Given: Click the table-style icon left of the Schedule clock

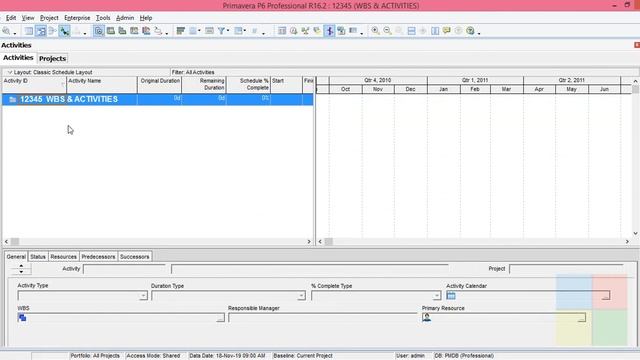Looking at the screenshot, I should click(282, 31).
